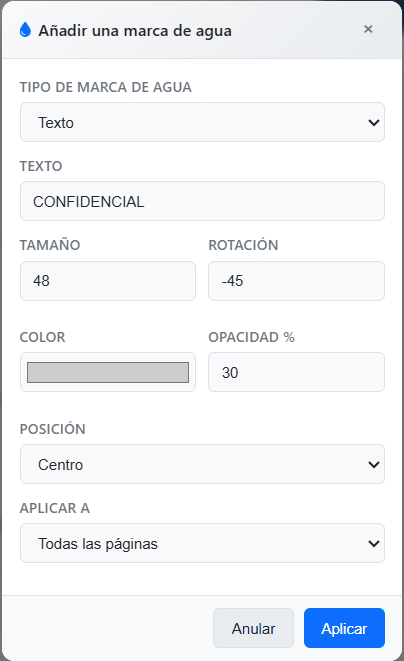Click the COLOR field label
Screen dimensions: 404x661
click(43, 337)
